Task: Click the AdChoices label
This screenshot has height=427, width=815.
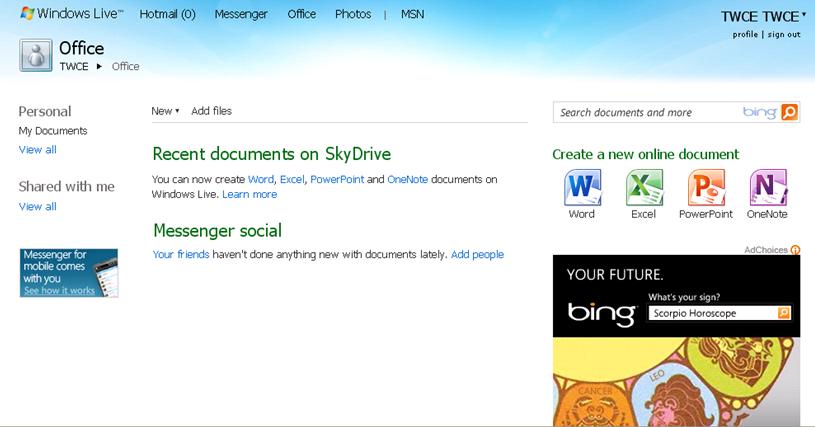Action: coord(766,250)
